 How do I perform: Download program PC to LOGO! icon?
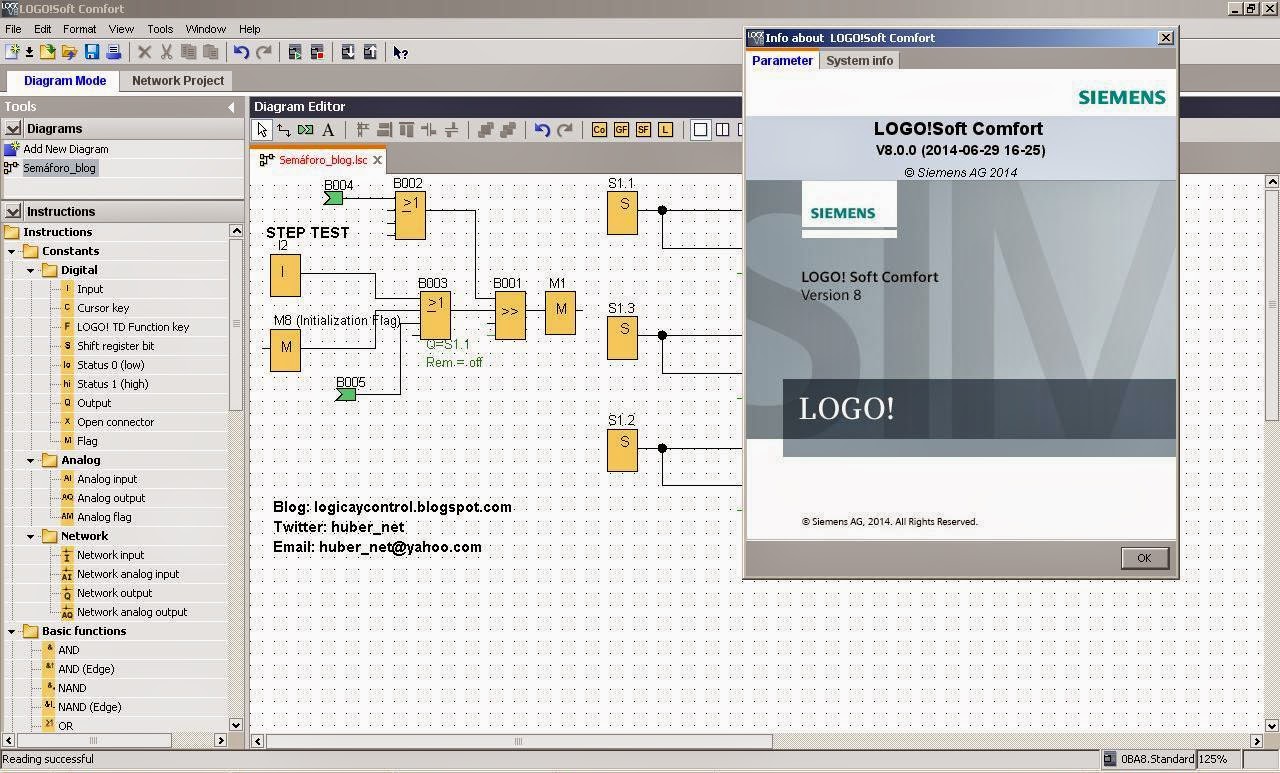(x=348, y=52)
